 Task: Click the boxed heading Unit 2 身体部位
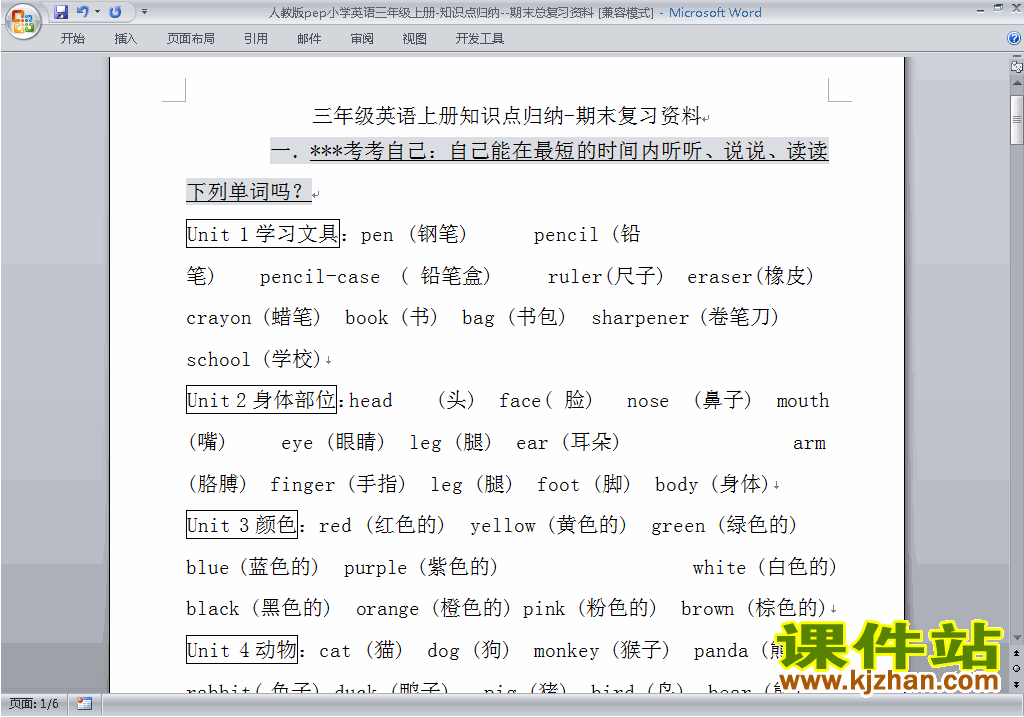[261, 400]
